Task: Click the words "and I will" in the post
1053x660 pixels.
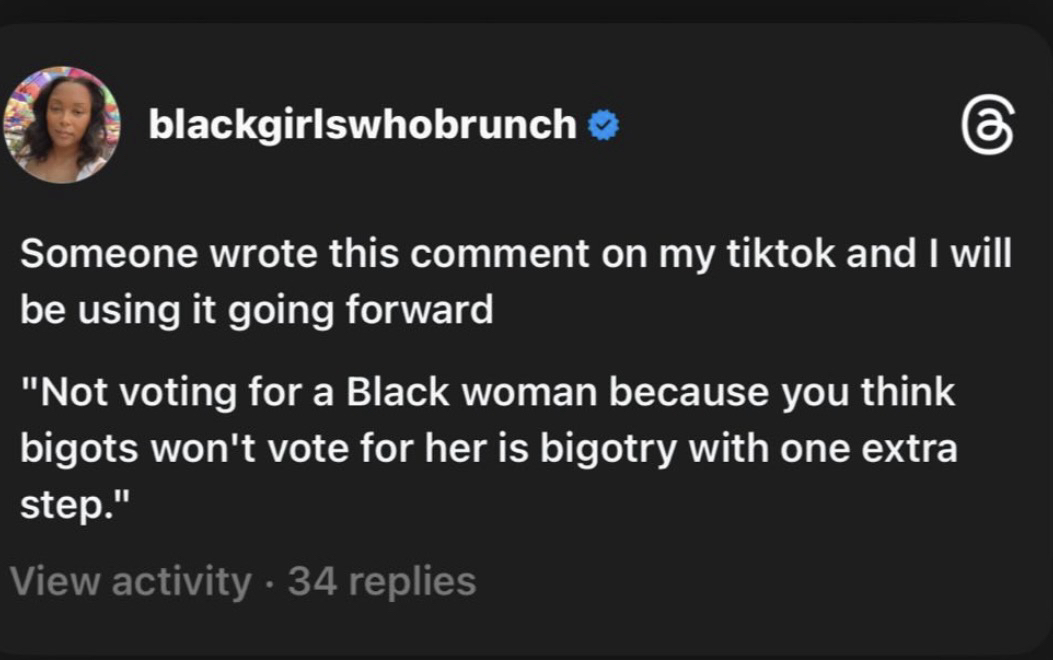Action: click(929, 254)
